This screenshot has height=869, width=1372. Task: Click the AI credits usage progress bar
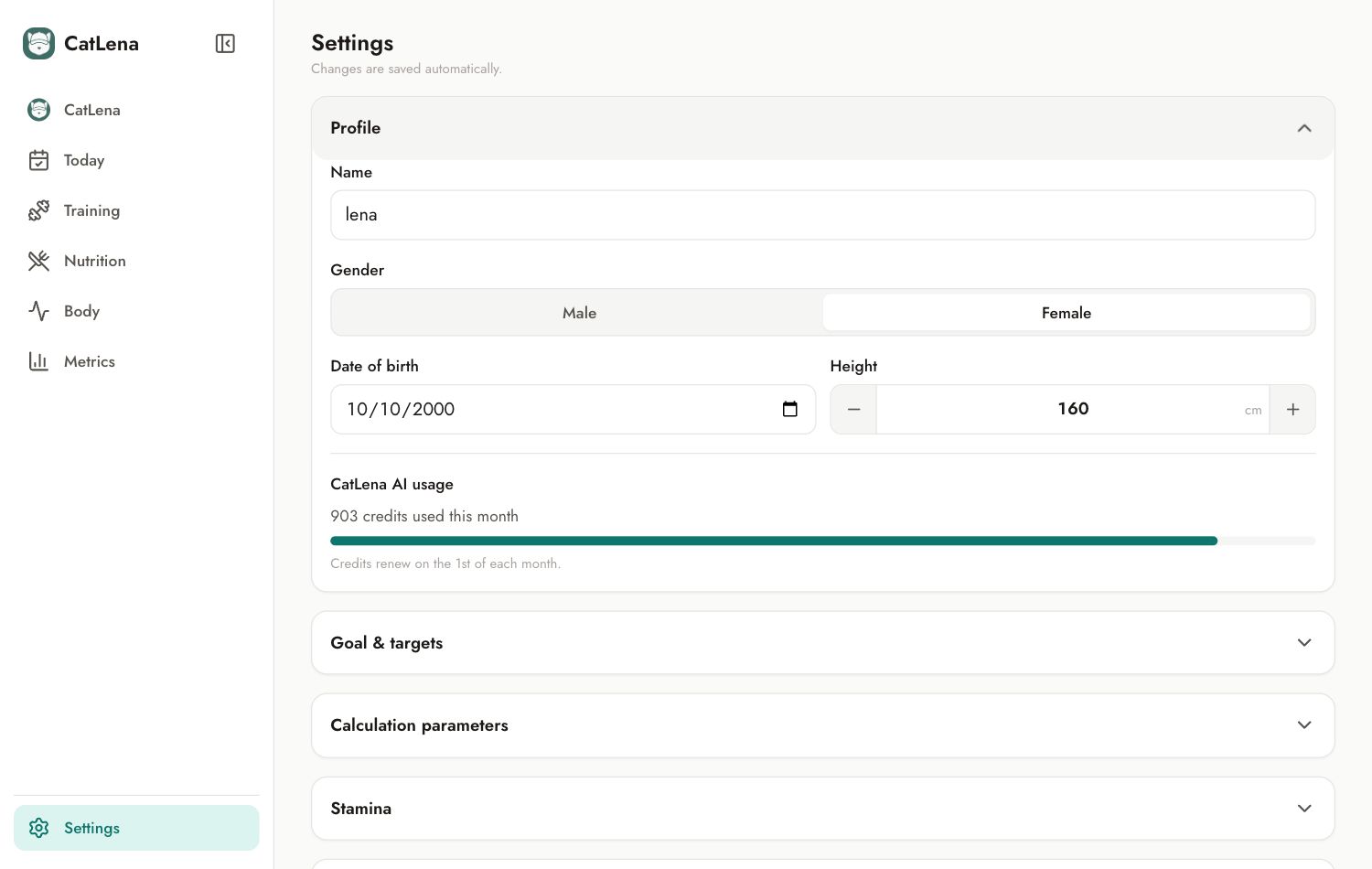[x=822, y=541]
